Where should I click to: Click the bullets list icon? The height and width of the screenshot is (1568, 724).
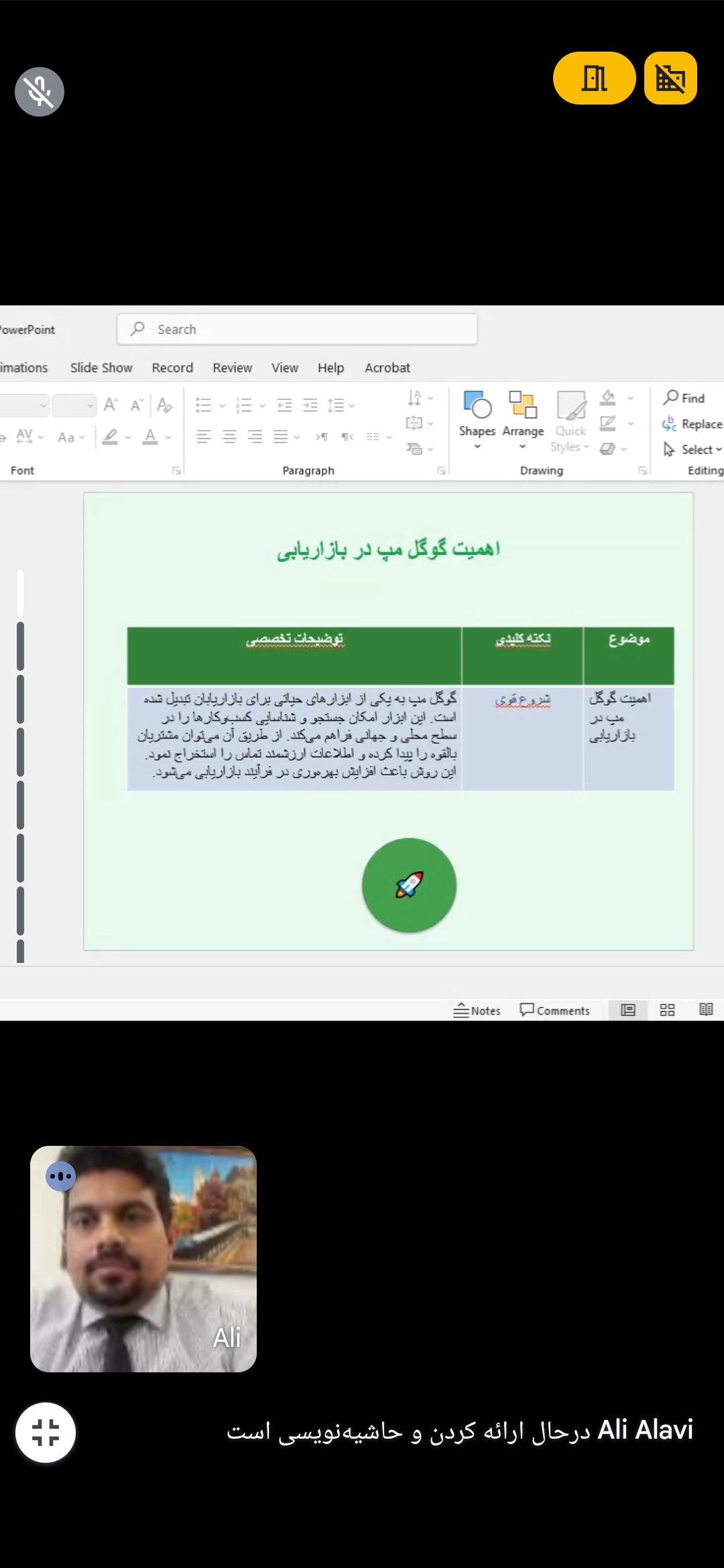coord(203,405)
